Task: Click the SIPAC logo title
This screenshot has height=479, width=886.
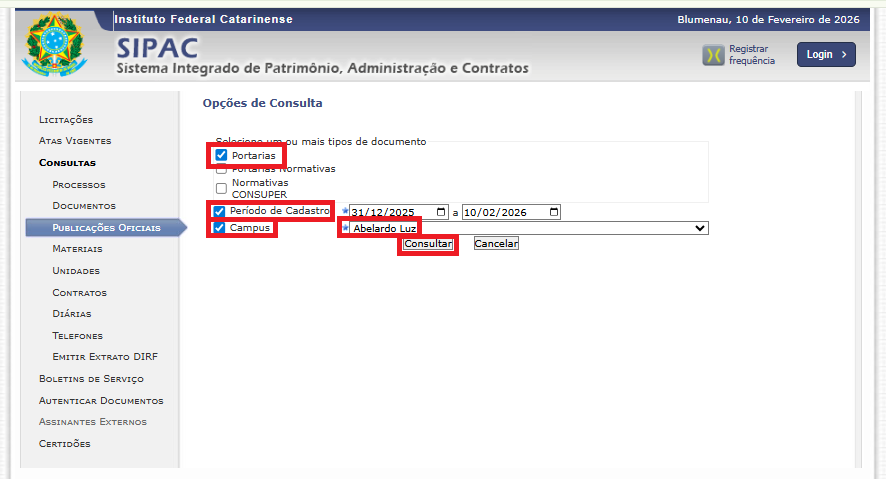Action: [157, 47]
